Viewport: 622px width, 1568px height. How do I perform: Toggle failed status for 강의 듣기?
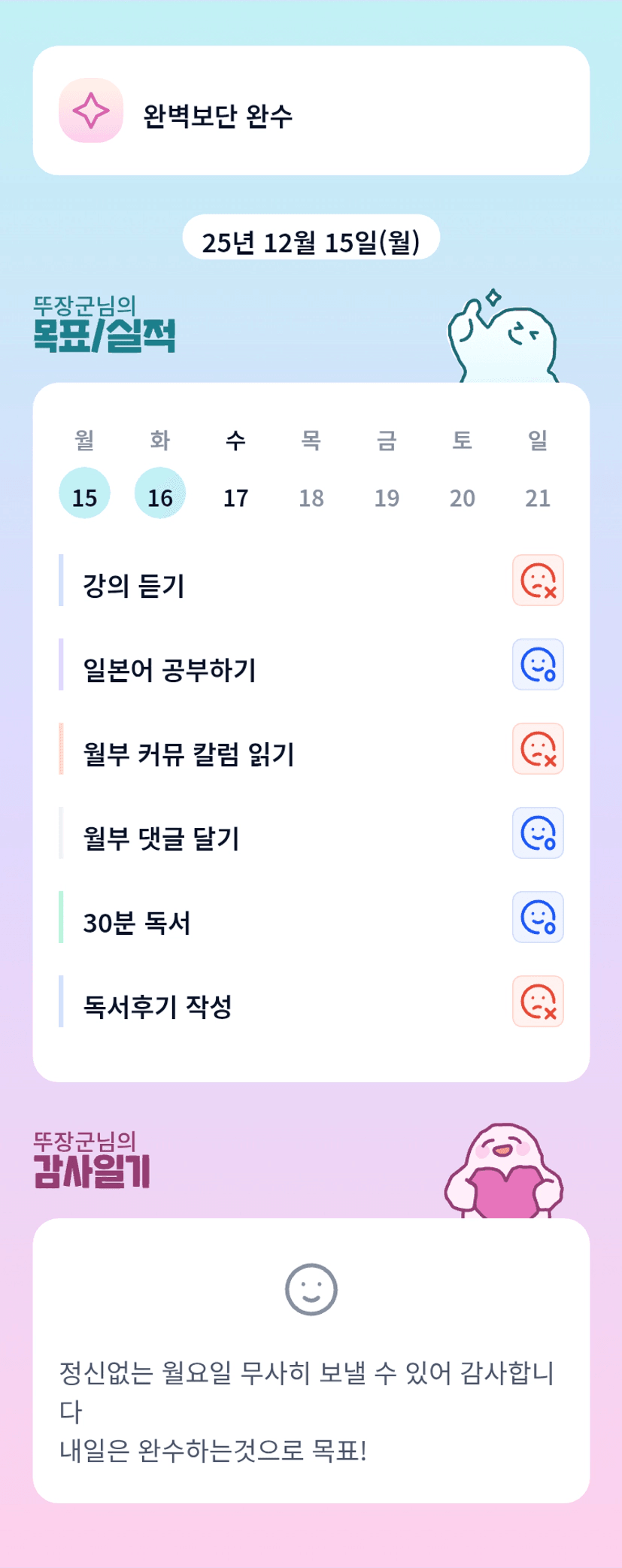[x=538, y=581]
